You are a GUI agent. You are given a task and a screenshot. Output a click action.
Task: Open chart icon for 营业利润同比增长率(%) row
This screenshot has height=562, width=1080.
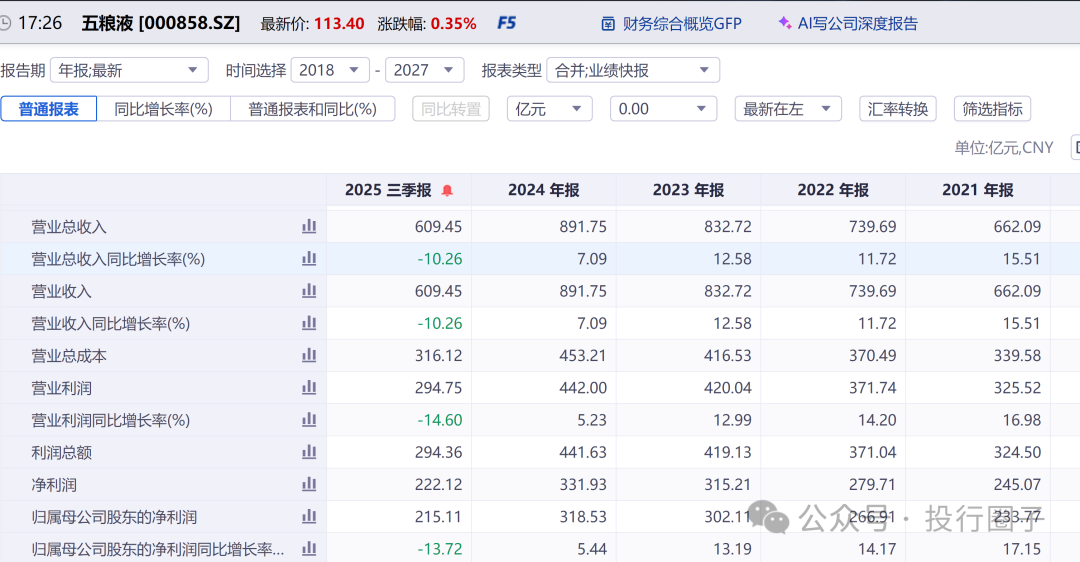click(309, 420)
